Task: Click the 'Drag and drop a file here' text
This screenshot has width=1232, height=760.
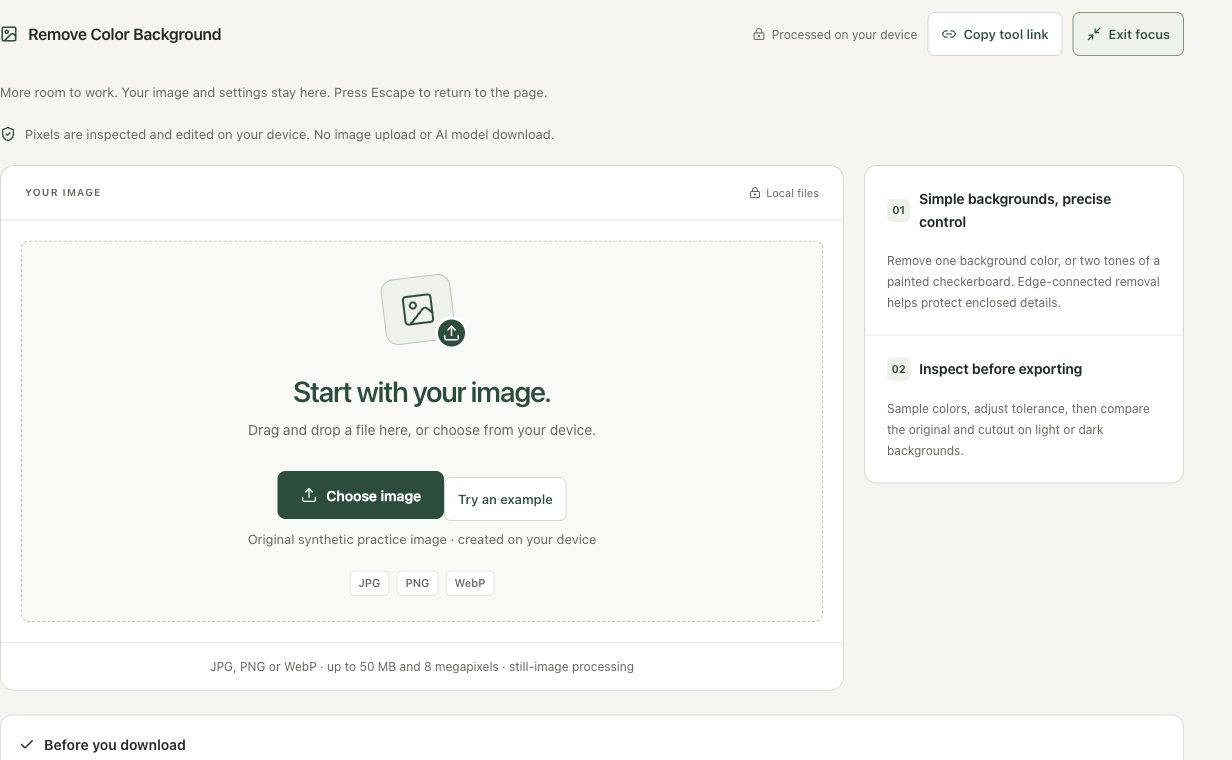Action: click(422, 430)
